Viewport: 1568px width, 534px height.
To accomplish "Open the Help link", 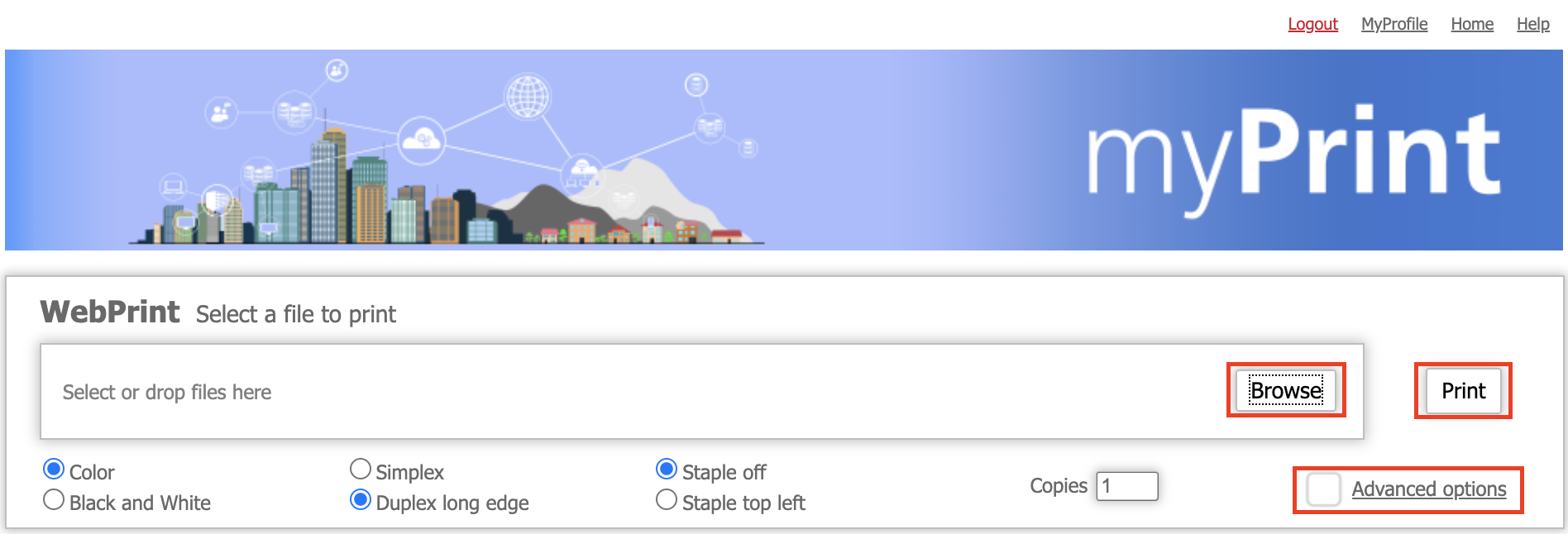I will click(1532, 24).
